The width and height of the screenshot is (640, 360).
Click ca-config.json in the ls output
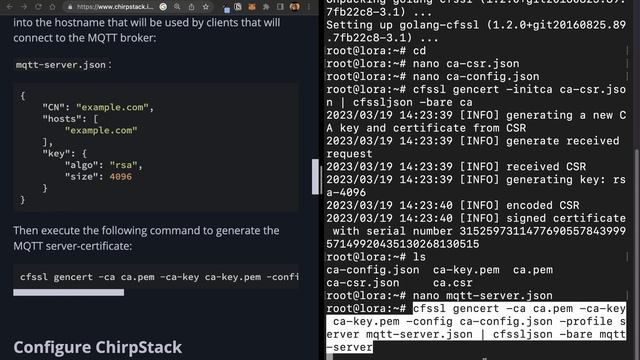tap(373, 270)
